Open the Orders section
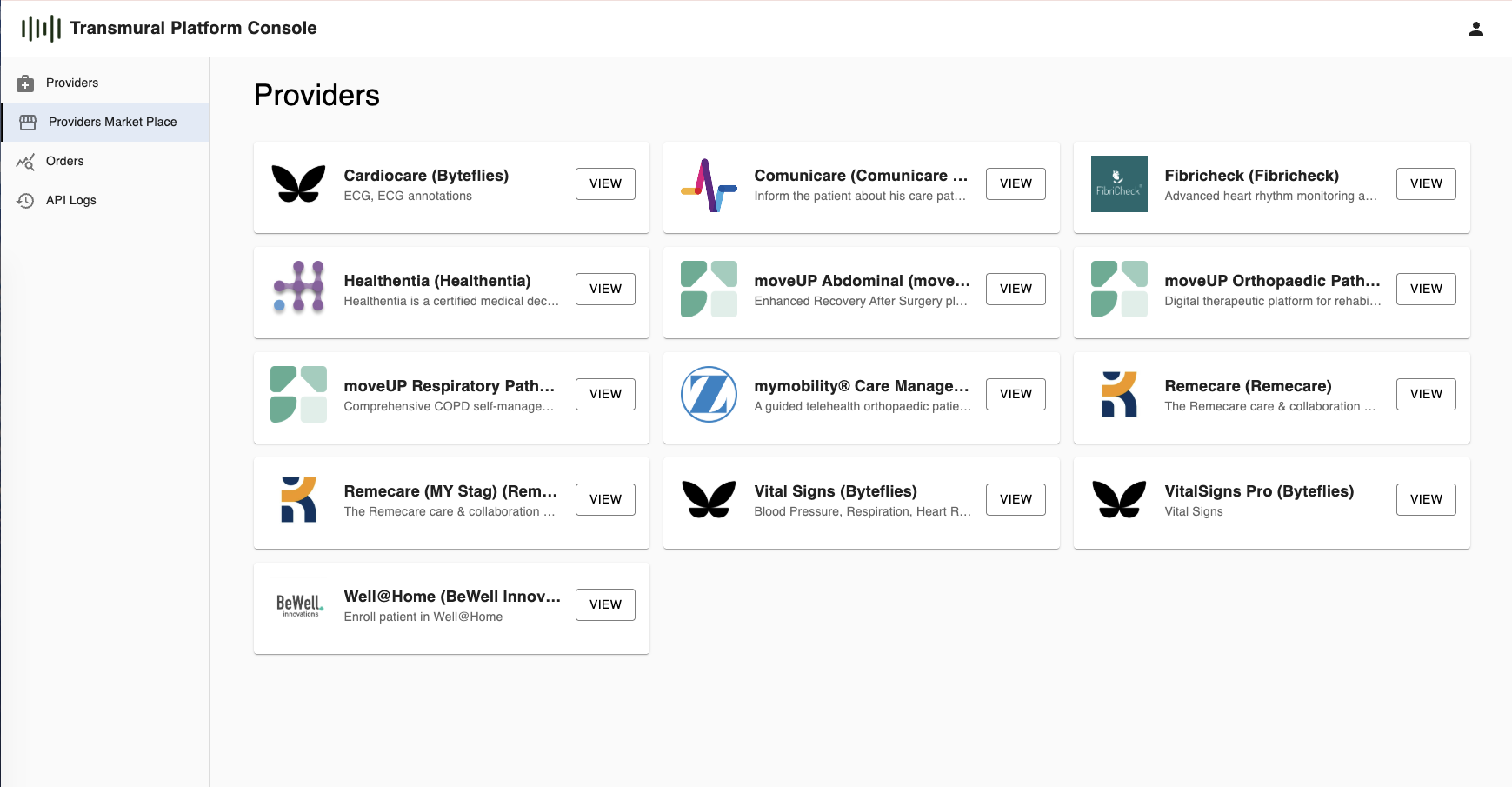Screen dimensions: 1512x787 (64, 161)
